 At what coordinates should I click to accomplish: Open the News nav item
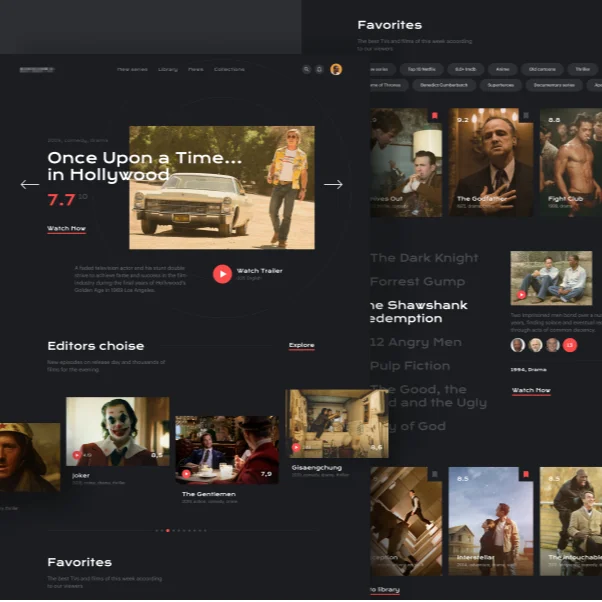196,69
